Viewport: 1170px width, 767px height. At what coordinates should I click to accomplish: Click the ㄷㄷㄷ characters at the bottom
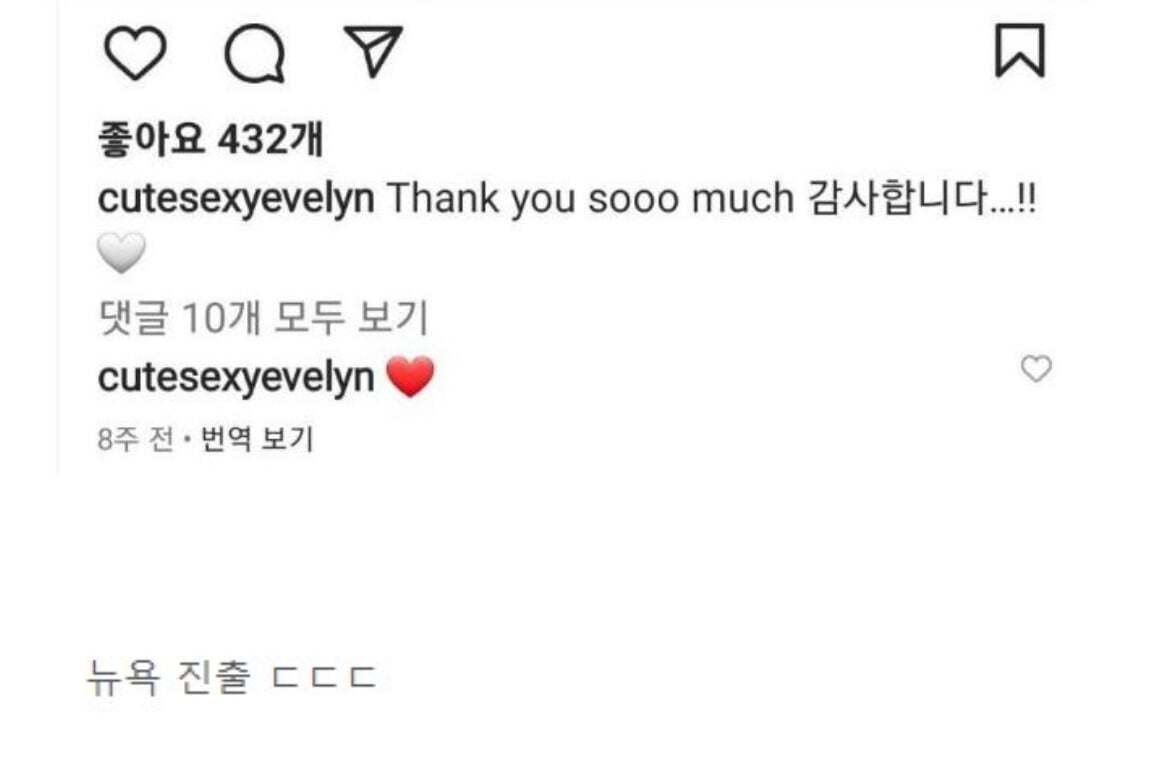pos(324,677)
